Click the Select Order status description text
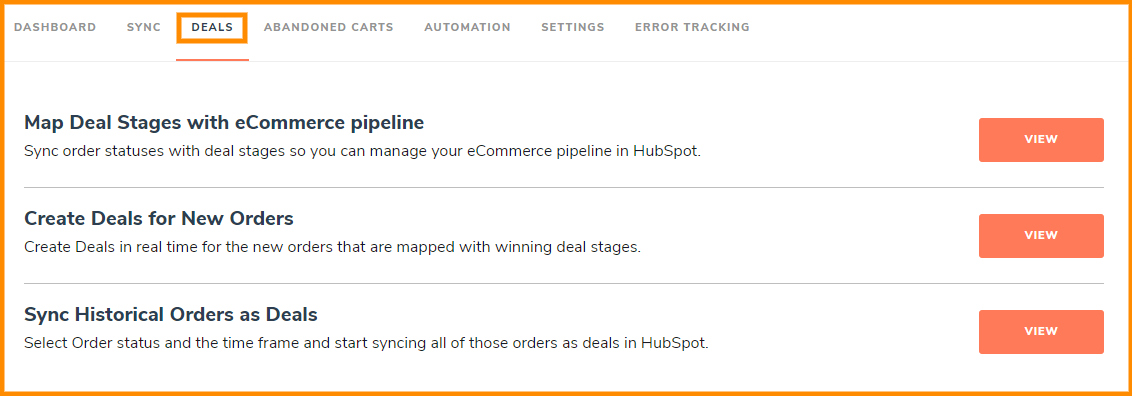Image resolution: width=1132 pixels, height=396 pixels. coord(366,343)
